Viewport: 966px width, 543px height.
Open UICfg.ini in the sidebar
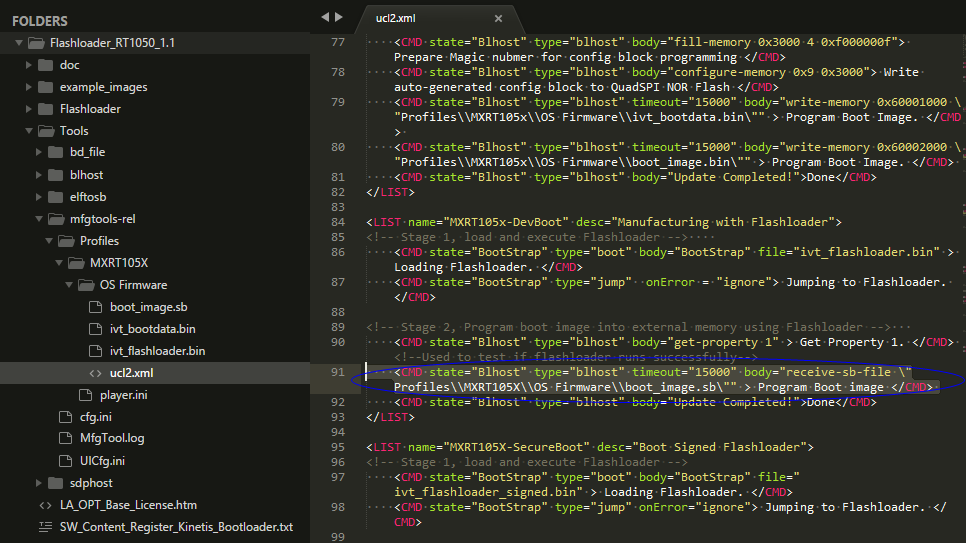(102, 460)
